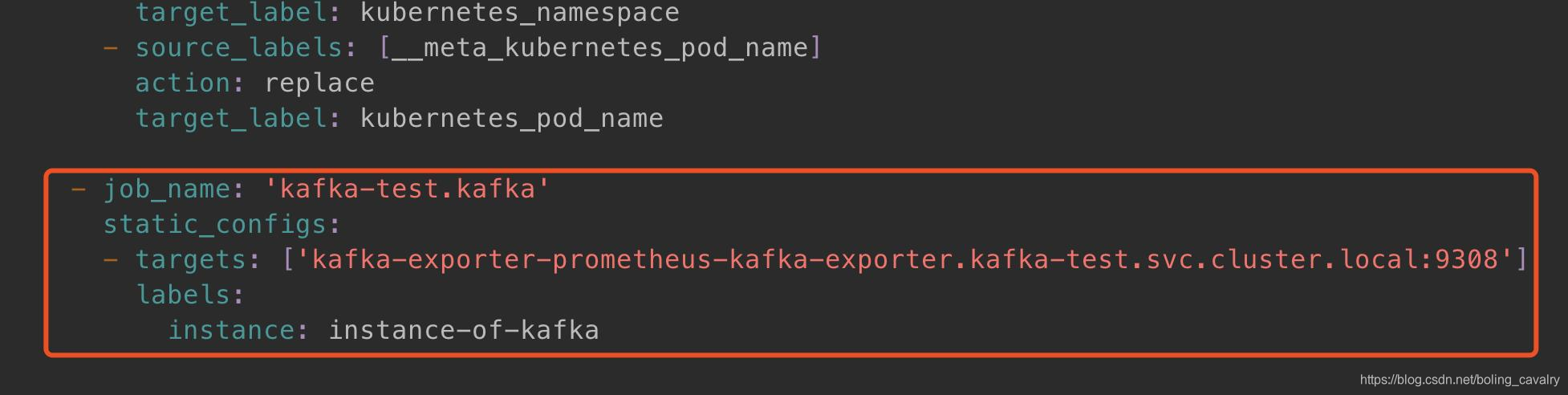Click the instance-of-kafka value
Image resolution: width=1568 pixels, height=395 pixels.
(x=463, y=331)
